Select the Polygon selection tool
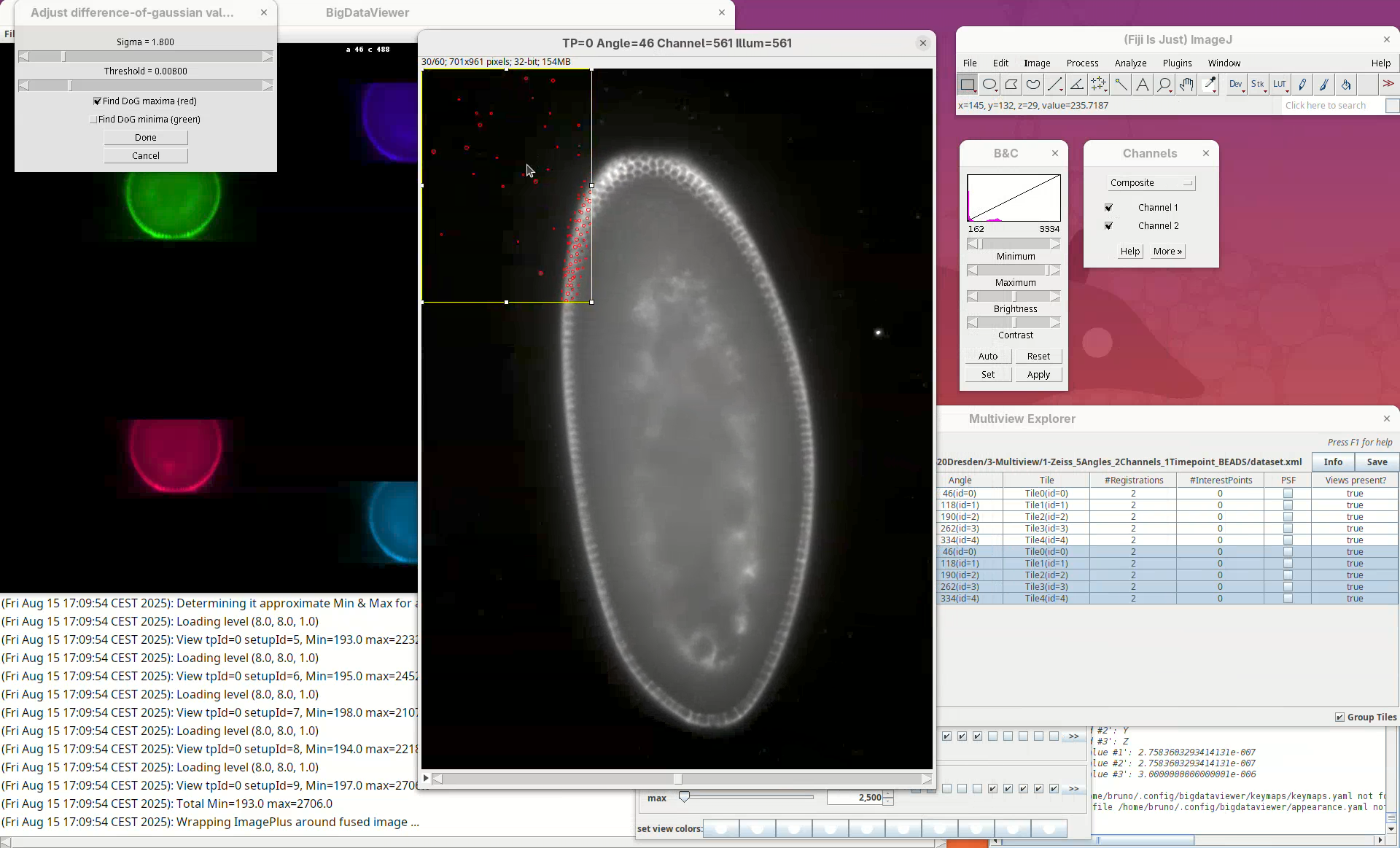The width and height of the screenshot is (1400, 848). (1011, 85)
